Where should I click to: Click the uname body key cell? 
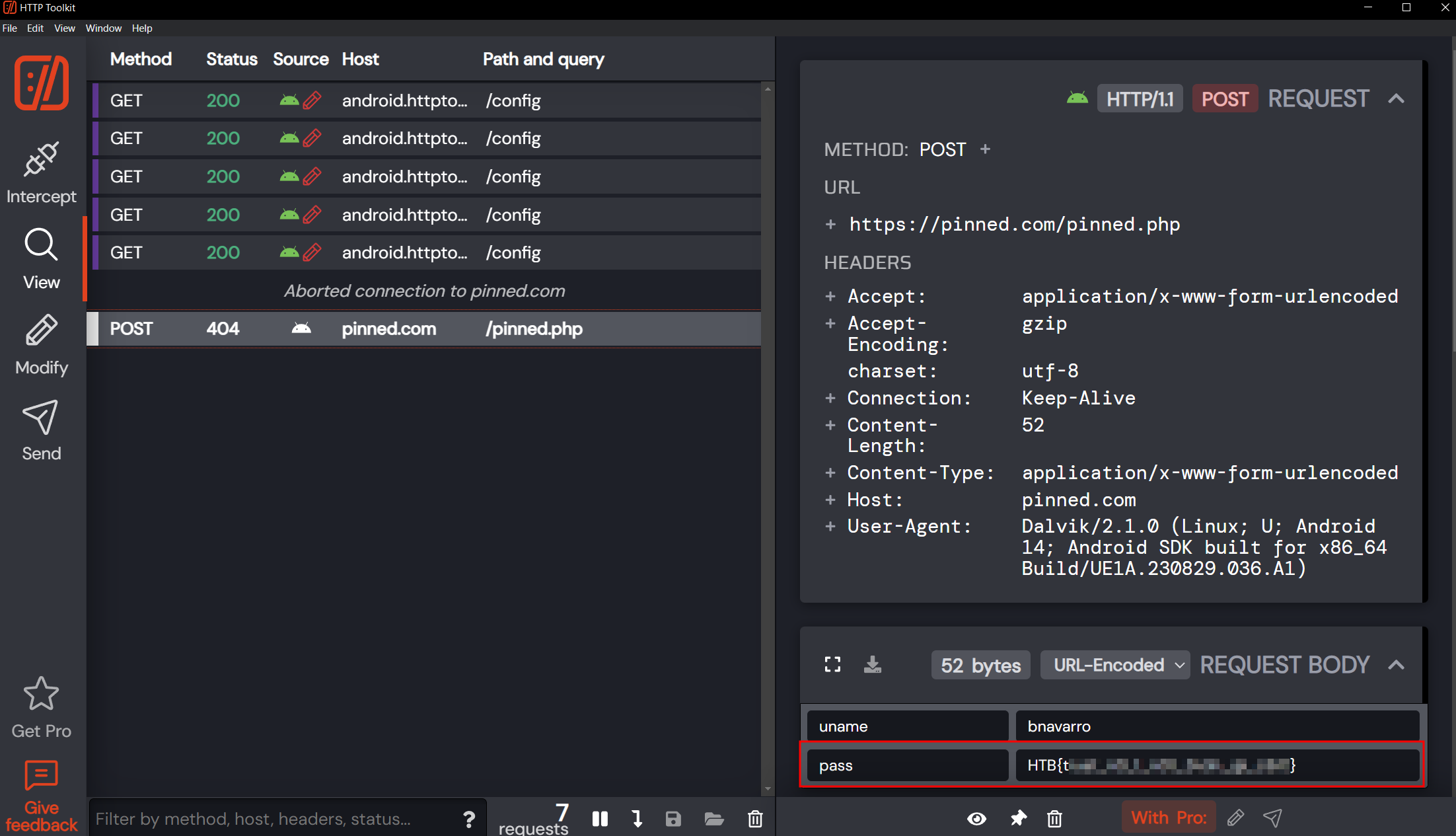click(x=908, y=726)
